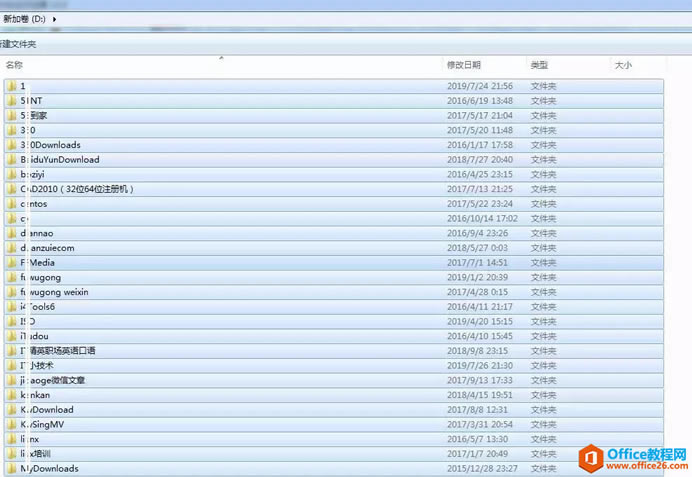Select the 51NT folder name
692x477 pixels.
[31, 101]
